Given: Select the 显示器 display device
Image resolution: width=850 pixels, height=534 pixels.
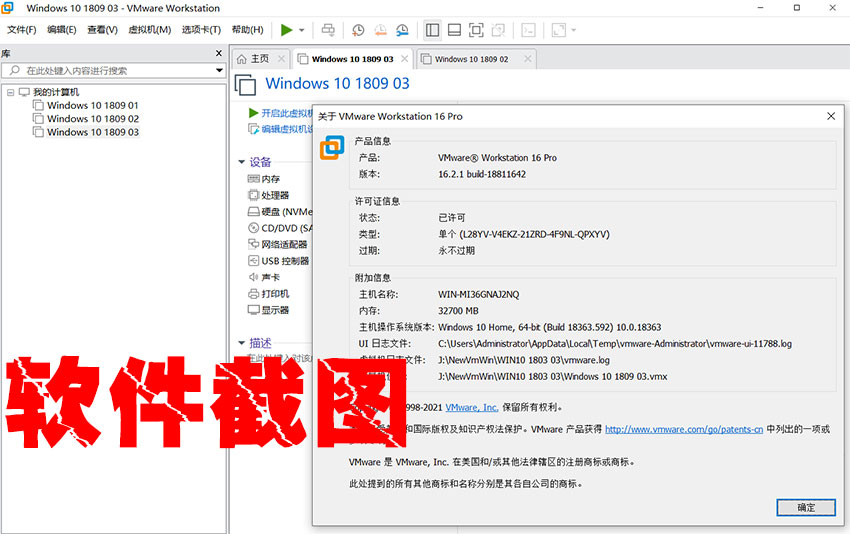Looking at the screenshot, I should (275, 310).
